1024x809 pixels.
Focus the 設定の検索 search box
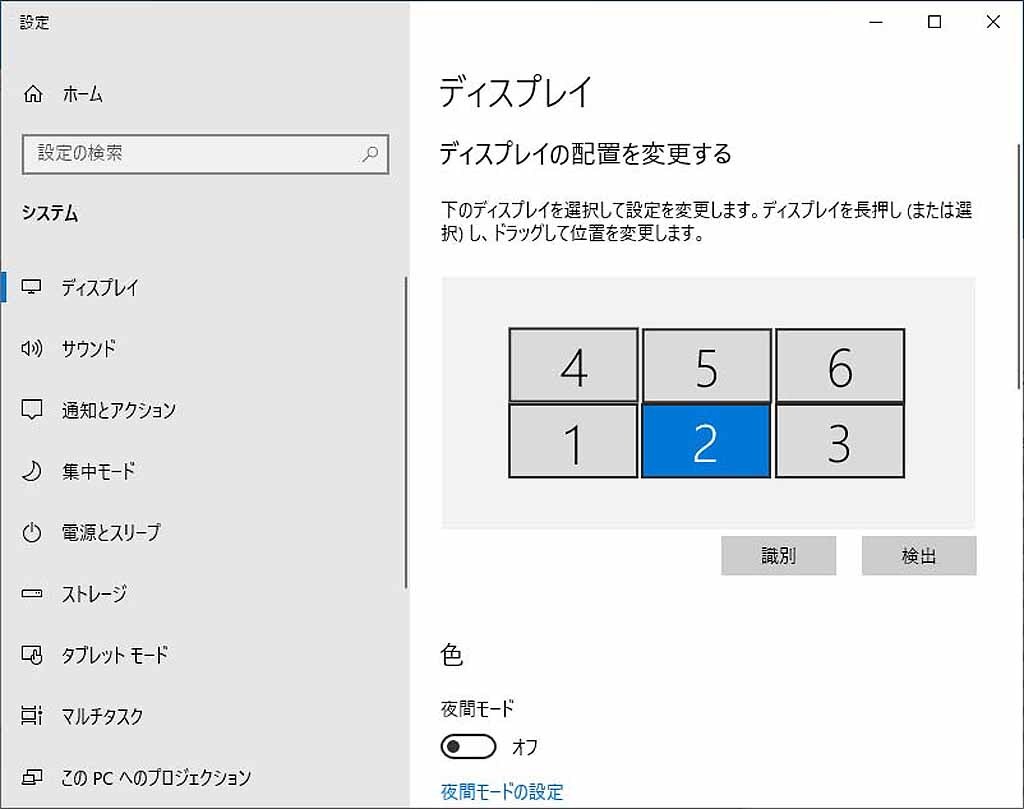click(205, 154)
